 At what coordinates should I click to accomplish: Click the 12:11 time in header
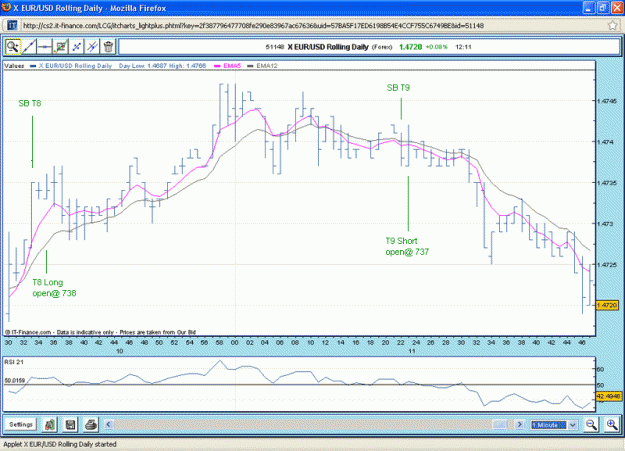point(463,47)
